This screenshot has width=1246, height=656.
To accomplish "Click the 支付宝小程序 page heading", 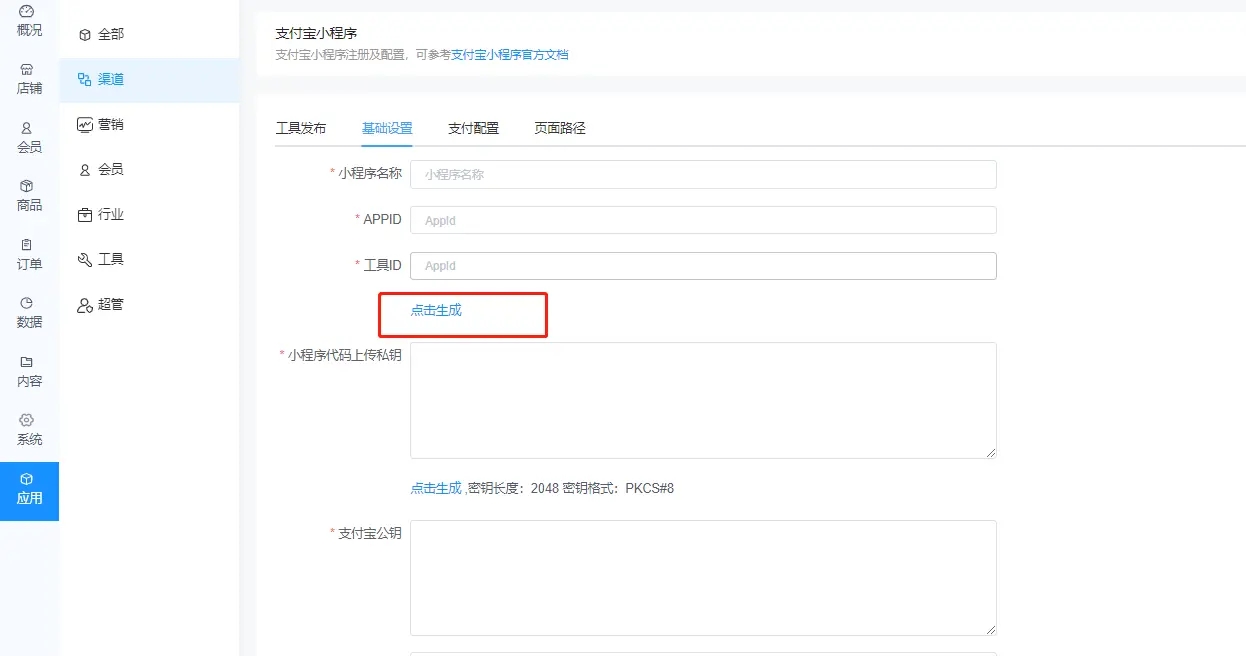I will (316, 34).
